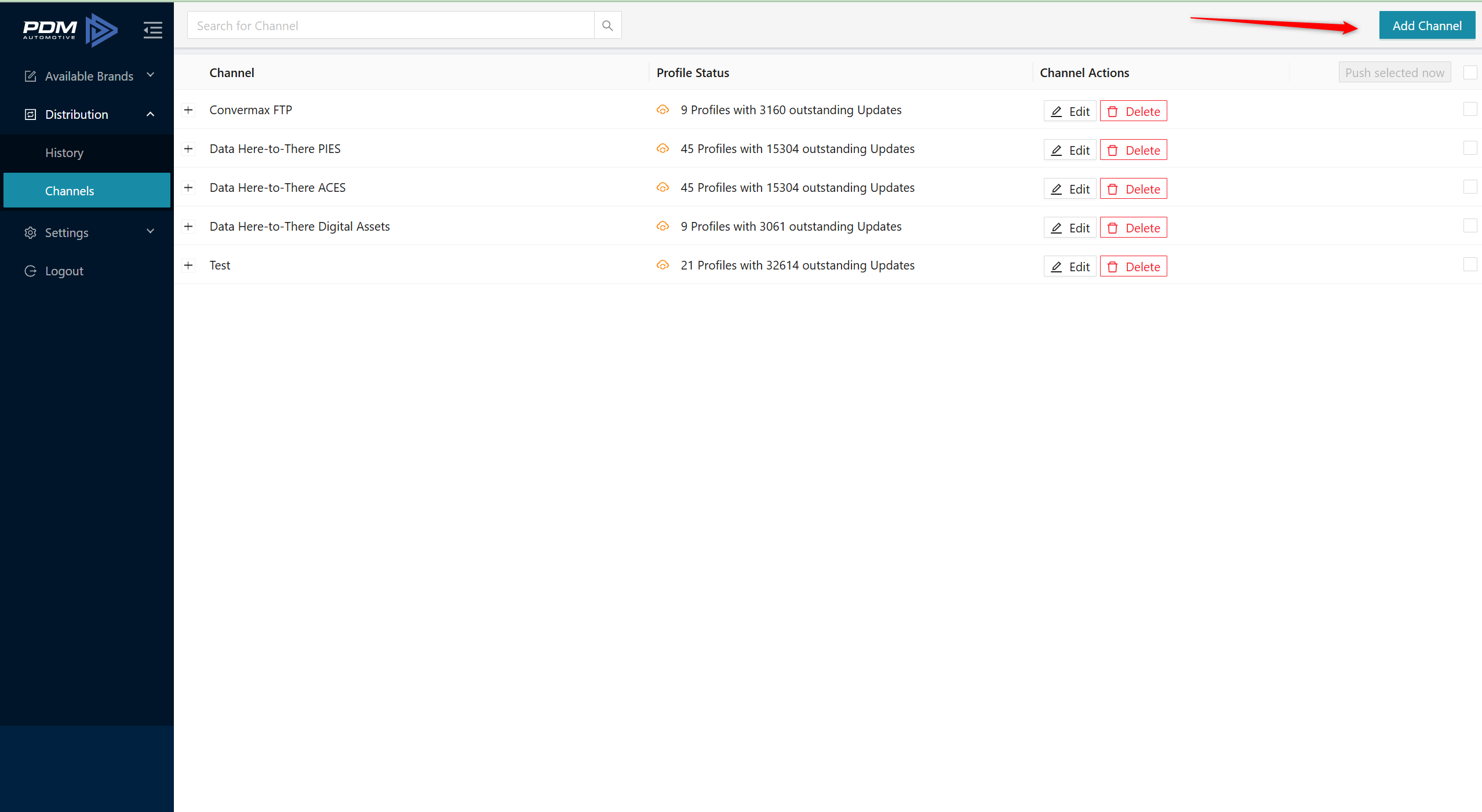This screenshot has height=812, width=1482.
Task: Click the PDM Automotive logo
Action: [x=70, y=30]
